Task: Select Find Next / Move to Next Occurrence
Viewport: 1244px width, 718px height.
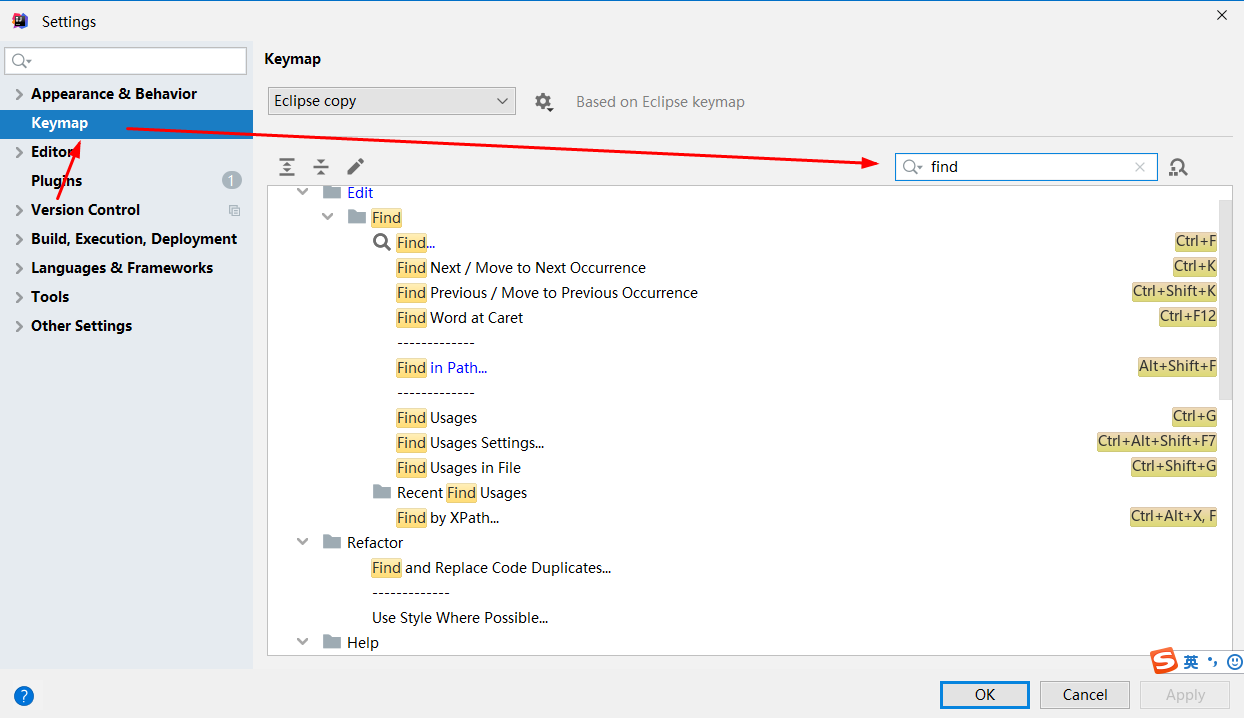Action: pyautogui.click(x=521, y=267)
